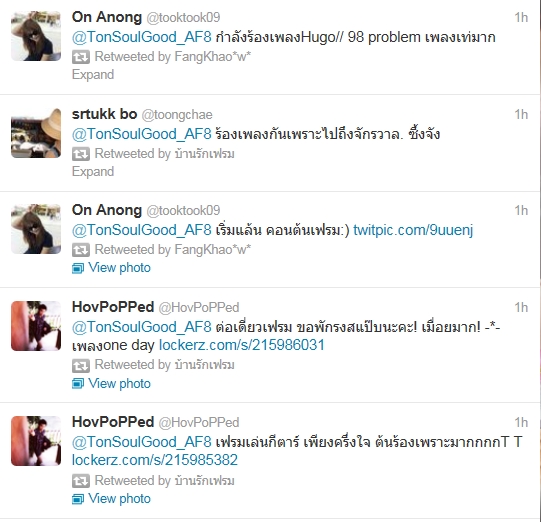This screenshot has height=522, width=541.
Task: Click retweet icon under lockerz 215985382 tweet
Action: point(81,481)
